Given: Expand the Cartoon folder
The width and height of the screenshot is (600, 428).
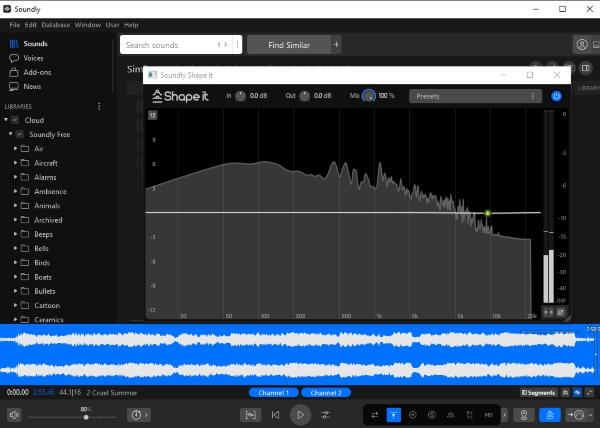Looking at the screenshot, I should 15,305.
